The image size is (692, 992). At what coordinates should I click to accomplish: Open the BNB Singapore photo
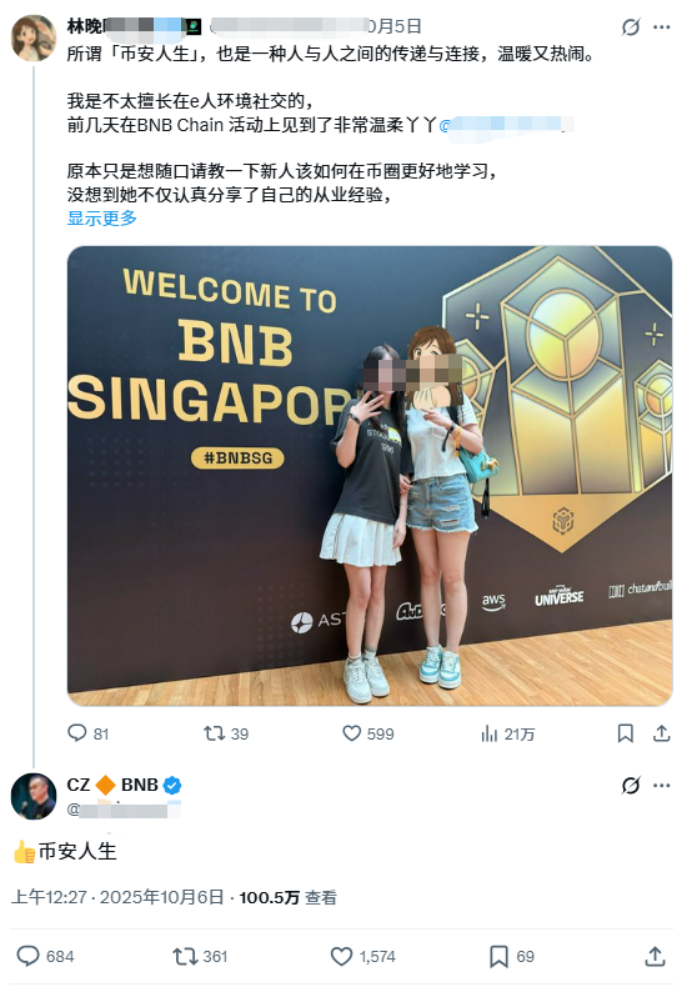(x=369, y=476)
